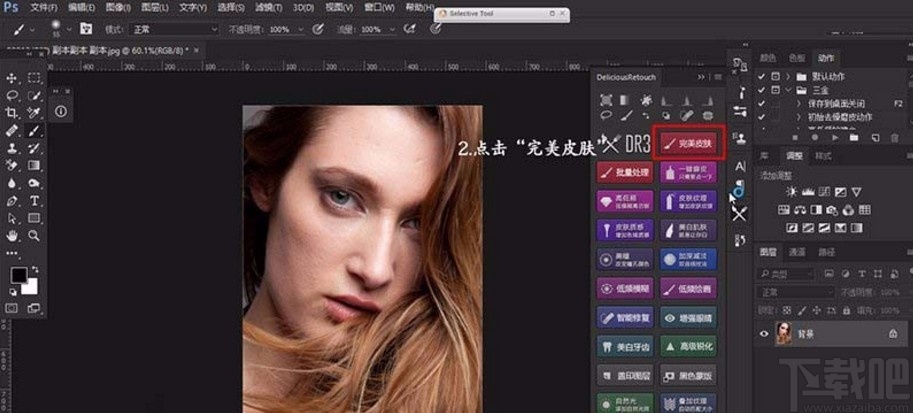Open the brush settings folder icon in options bar

coord(86,29)
